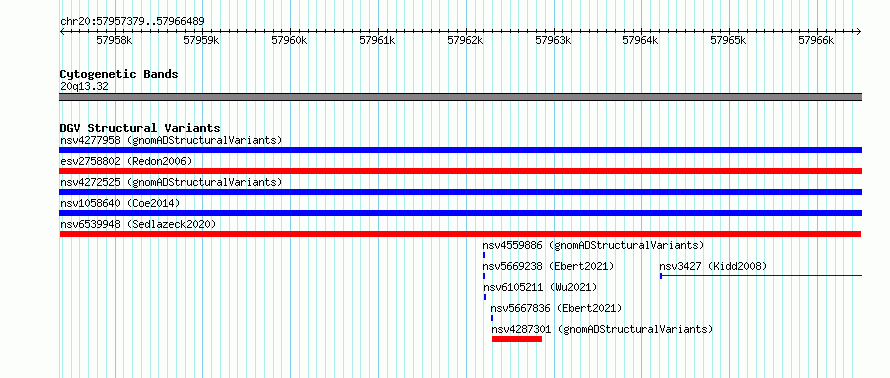Open the esv2758802 Redon2006 variant label
This screenshot has width=890, height=378.
(x=126, y=161)
